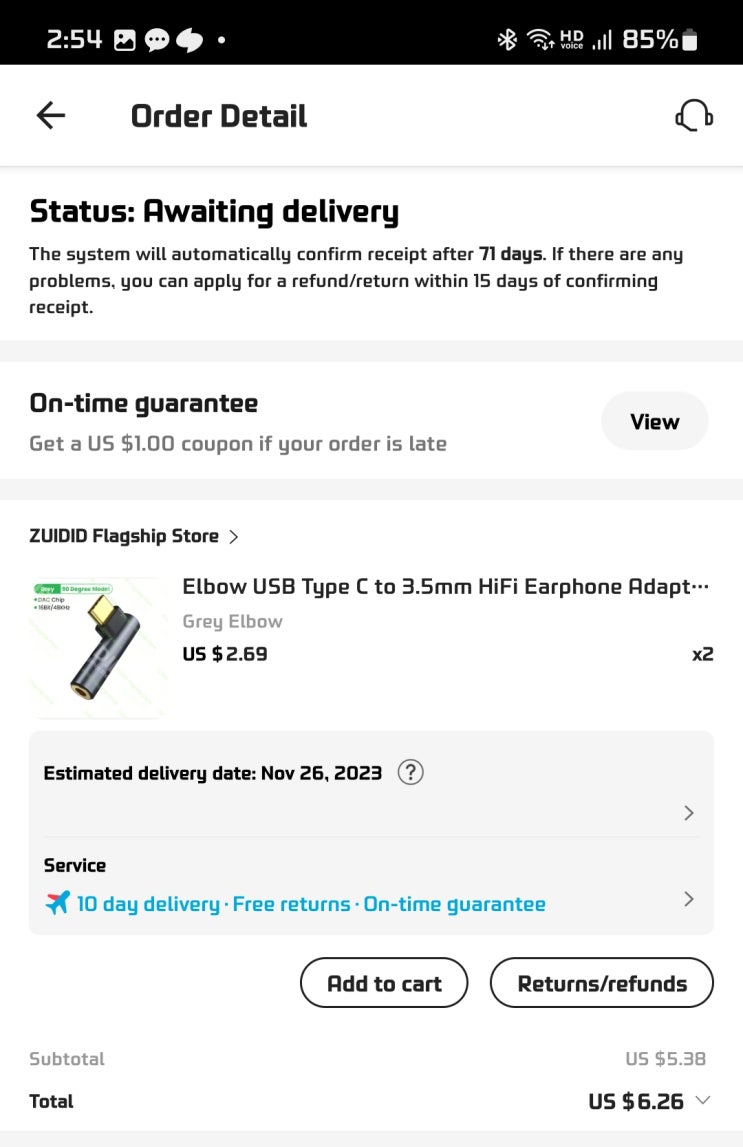Tap the message notification icon in status bar
This screenshot has height=1147, width=743.
point(157,40)
